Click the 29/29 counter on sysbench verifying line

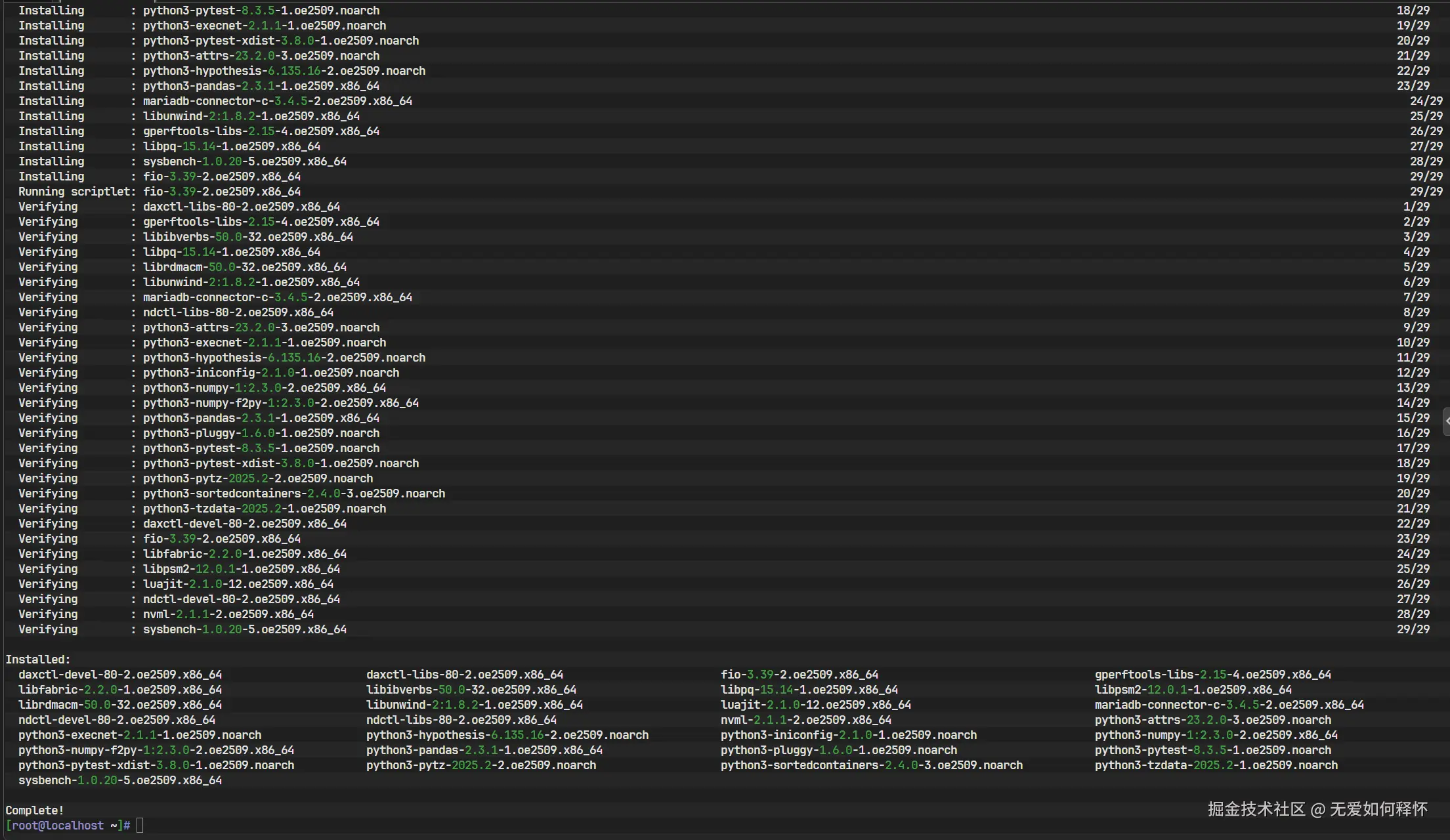click(x=1413, y=629)
